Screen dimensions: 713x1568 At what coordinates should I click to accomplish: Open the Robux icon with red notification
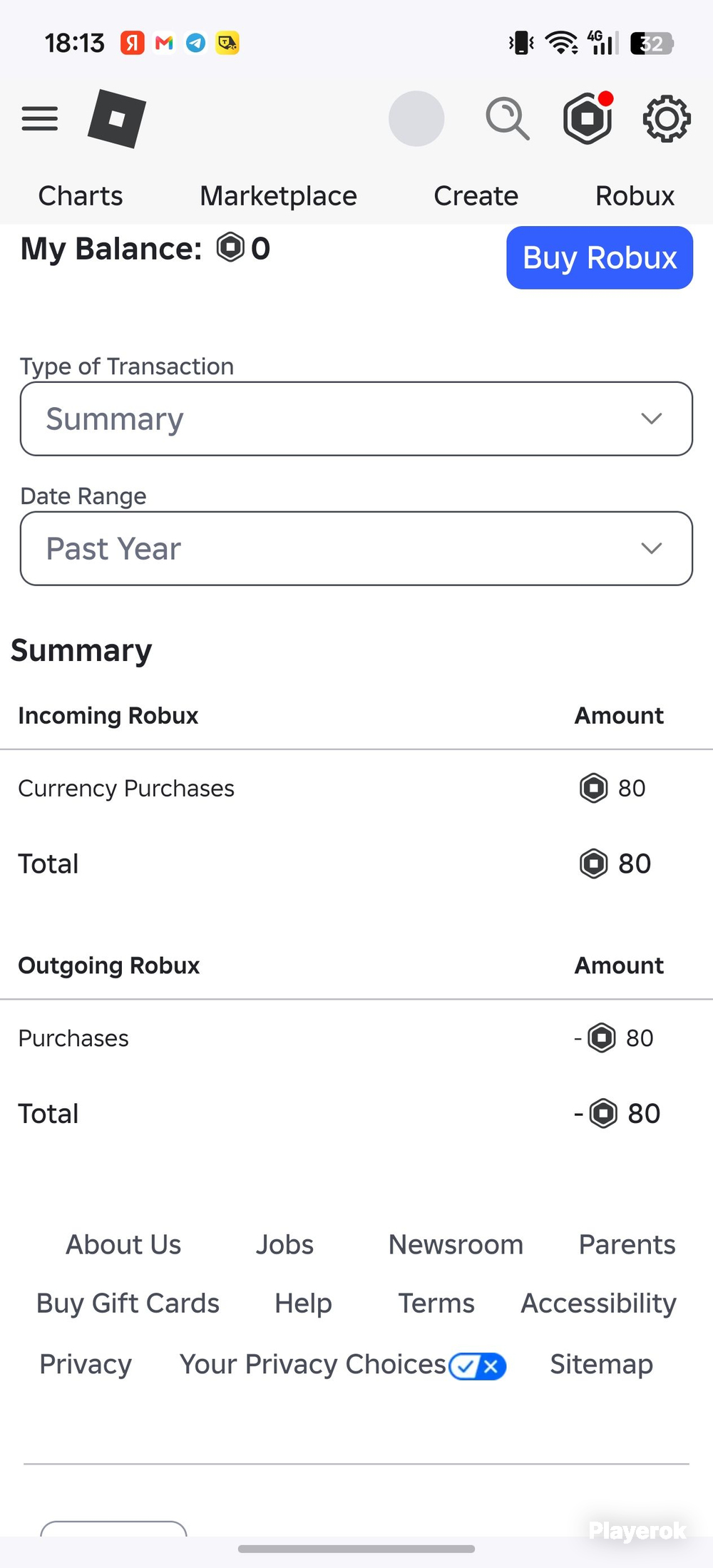588,118
